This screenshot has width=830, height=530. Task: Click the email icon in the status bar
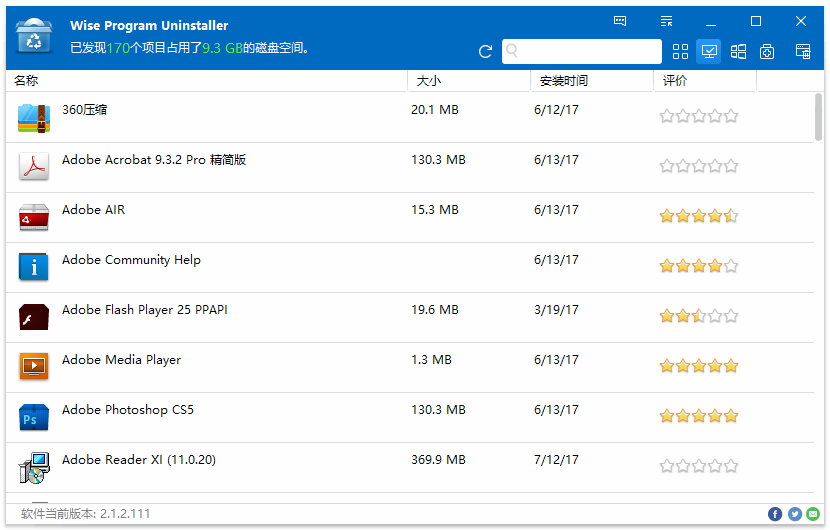[814, 514]
